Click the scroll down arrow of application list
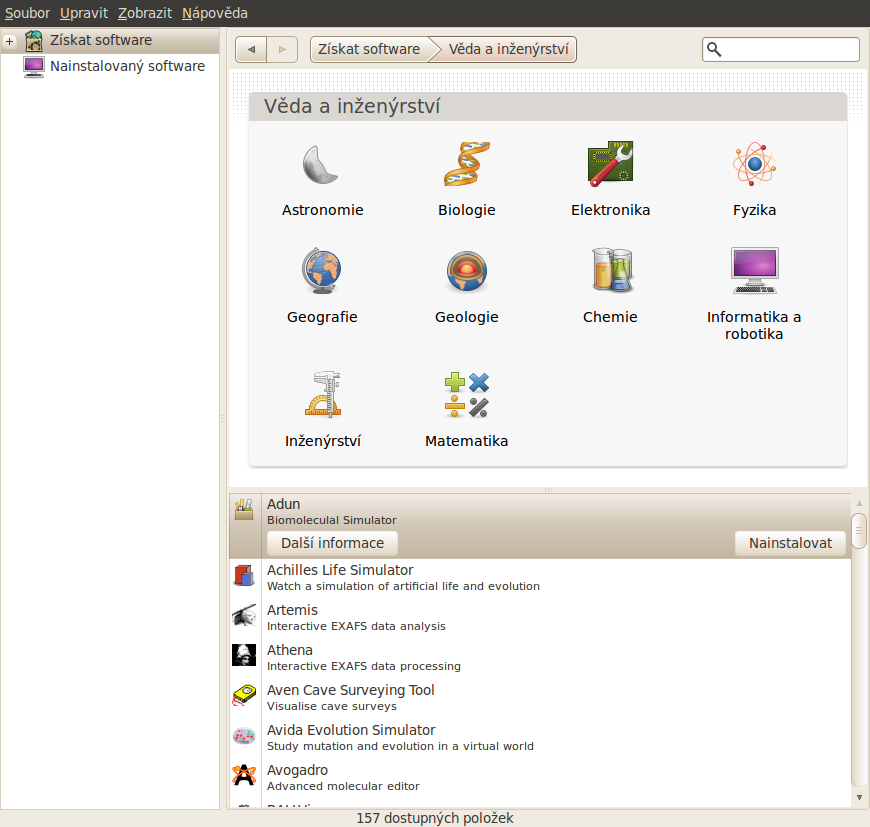 point(859,798)
